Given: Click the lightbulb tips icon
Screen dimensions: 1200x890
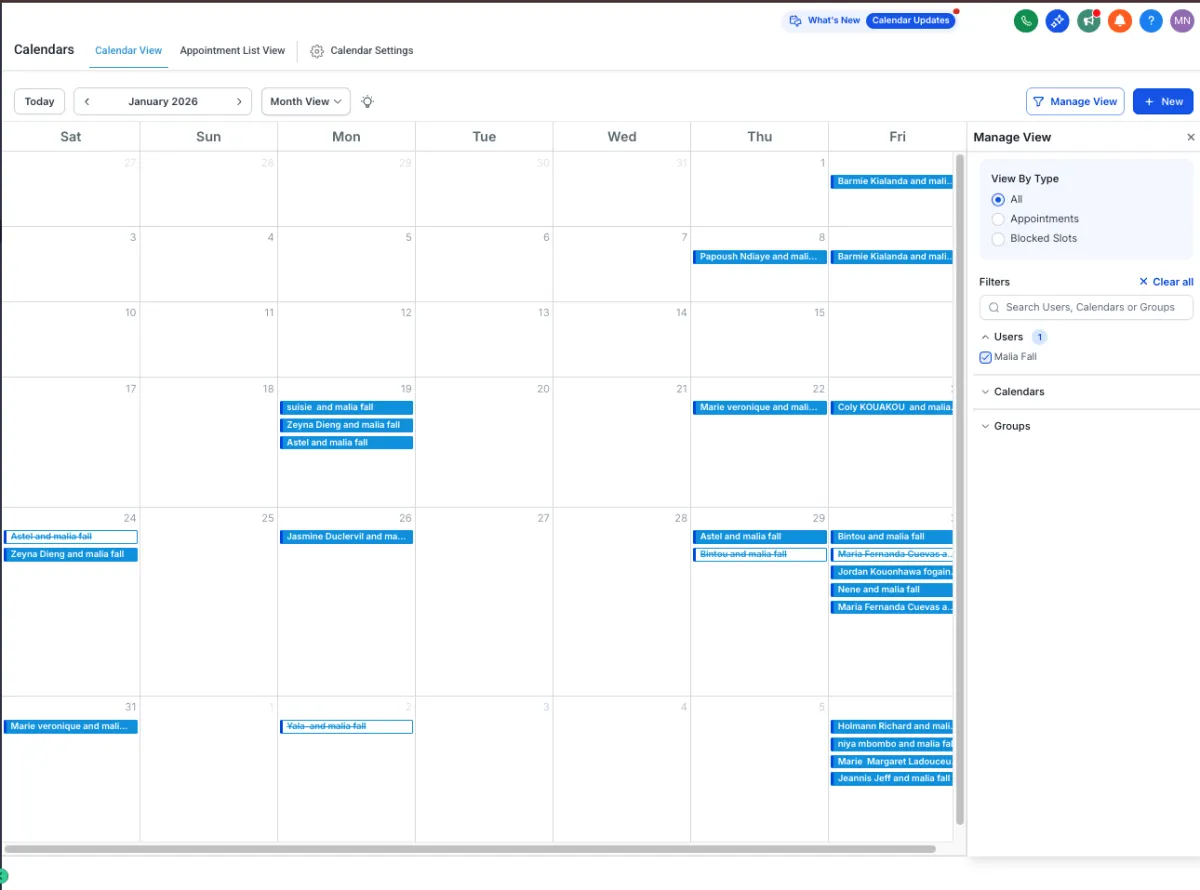Looking at the screenshot, I should (x=367, y=101).
